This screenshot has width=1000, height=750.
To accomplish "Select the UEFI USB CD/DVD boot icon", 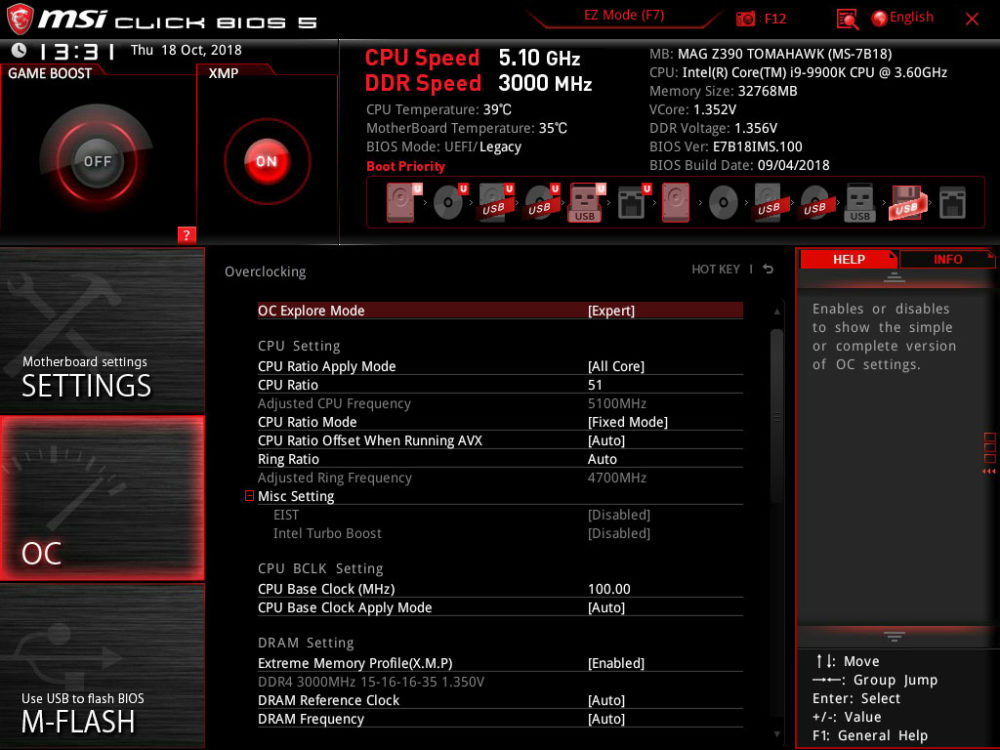I will (541, 203).
